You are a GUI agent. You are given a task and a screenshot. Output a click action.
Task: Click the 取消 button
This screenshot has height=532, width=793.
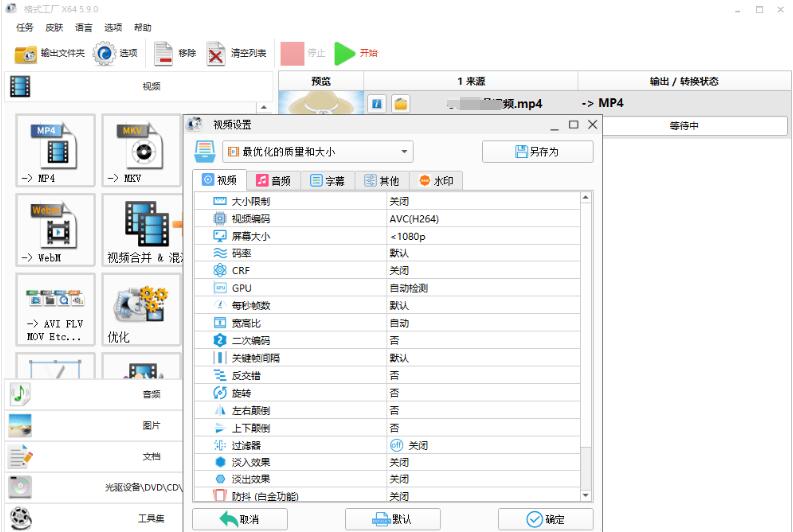[x=240, y=519]
